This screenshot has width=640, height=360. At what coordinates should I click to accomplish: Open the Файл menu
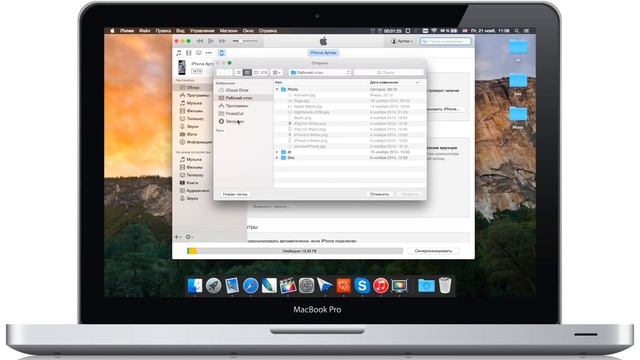(x=144, y=31)
